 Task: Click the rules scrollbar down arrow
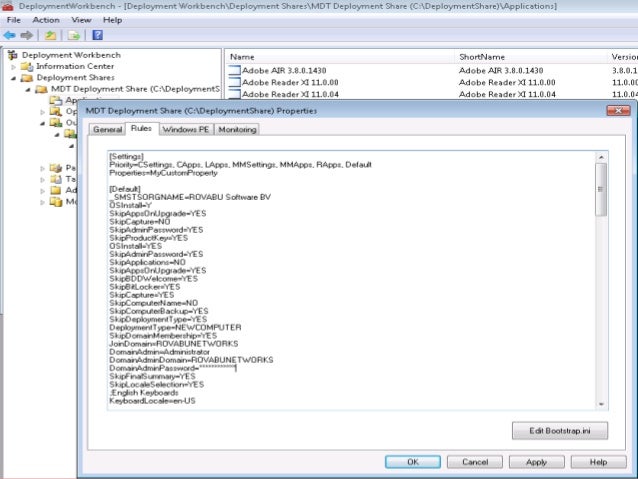tap(601, 404)
